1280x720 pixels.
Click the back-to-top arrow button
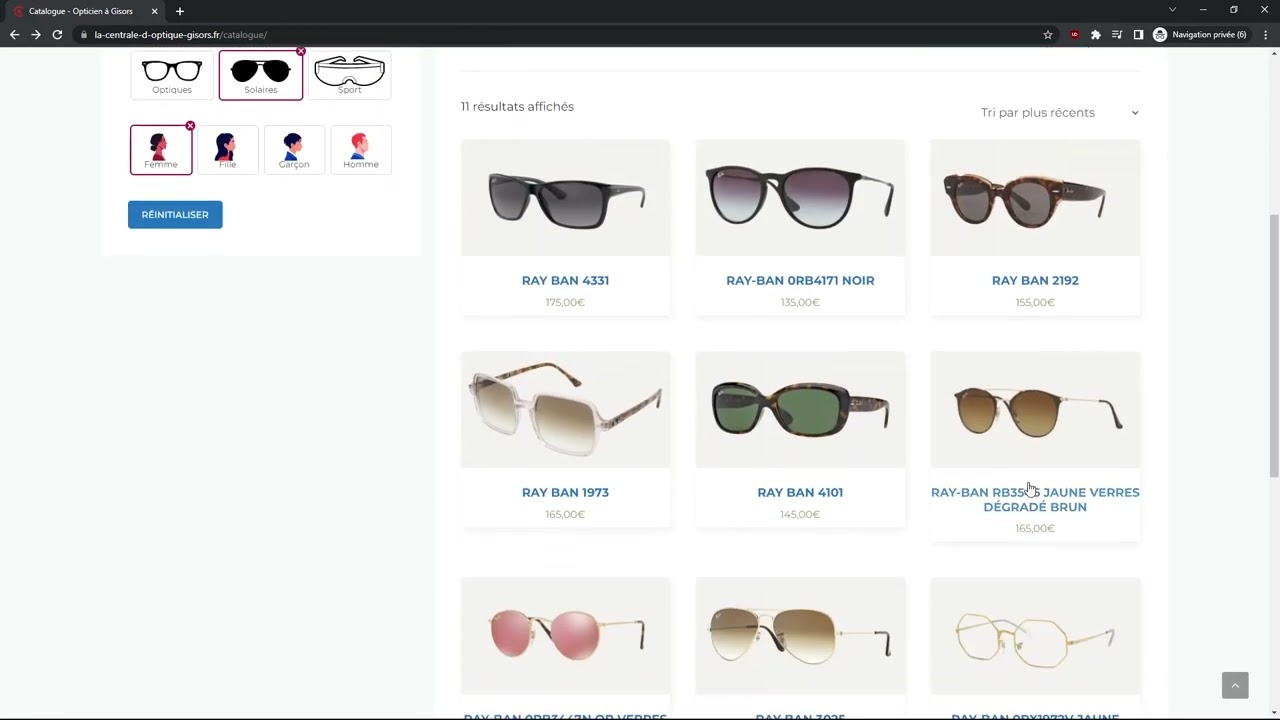1235,685
